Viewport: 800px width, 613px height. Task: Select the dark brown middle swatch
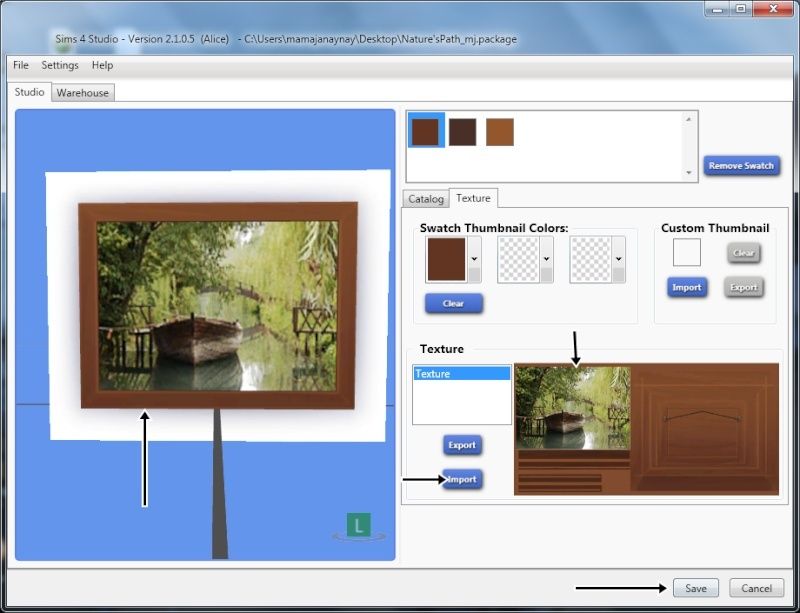click(463, 132)
